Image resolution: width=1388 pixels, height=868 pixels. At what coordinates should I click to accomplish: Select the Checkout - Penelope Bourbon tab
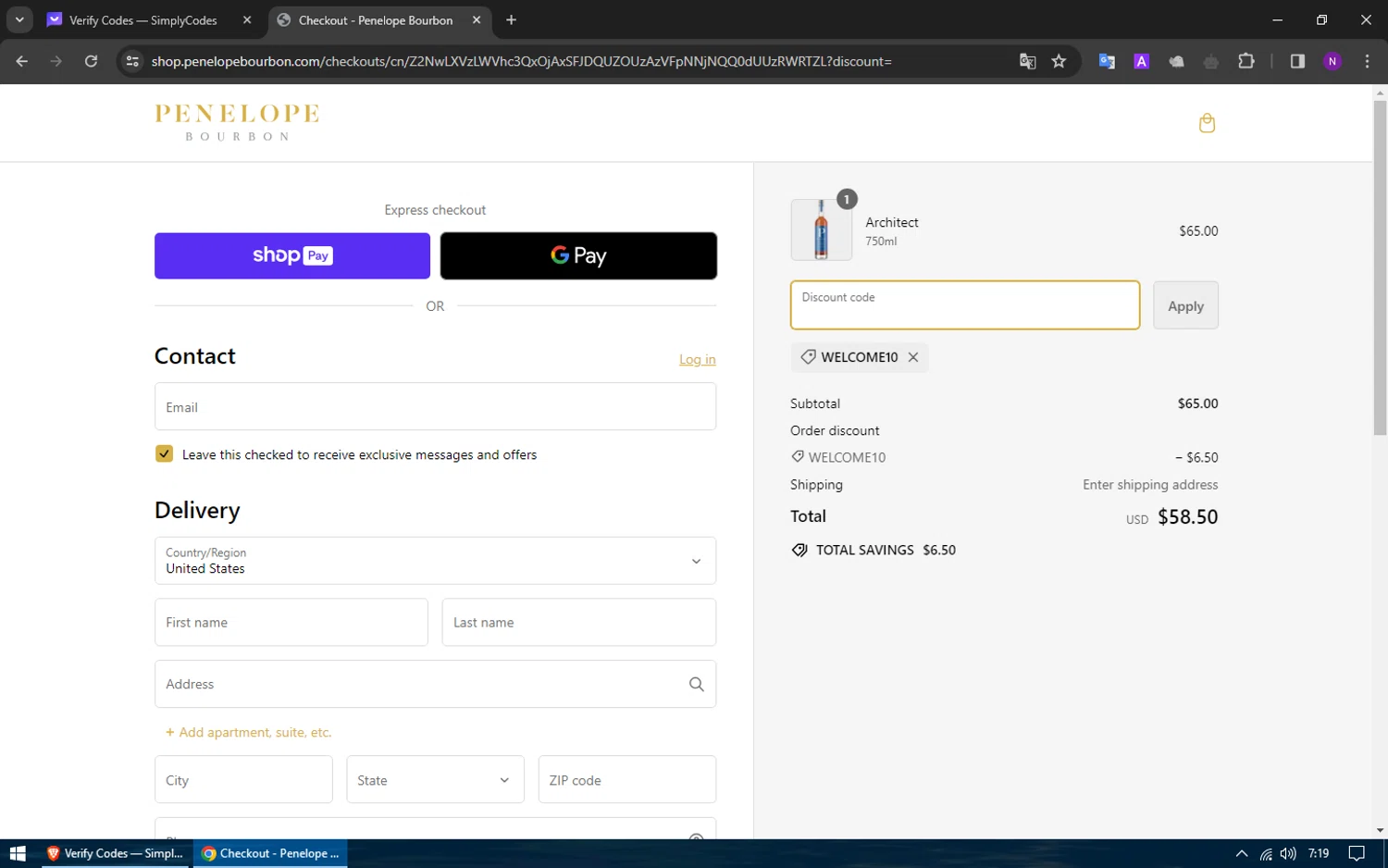coord(376,20)
